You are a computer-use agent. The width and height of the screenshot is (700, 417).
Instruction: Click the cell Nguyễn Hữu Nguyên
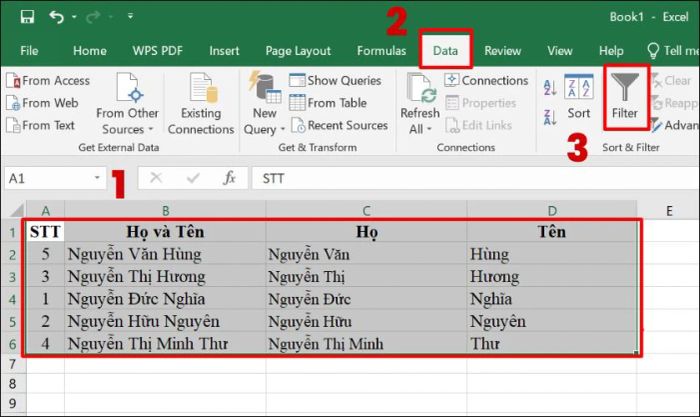click(x=165, y=321)
